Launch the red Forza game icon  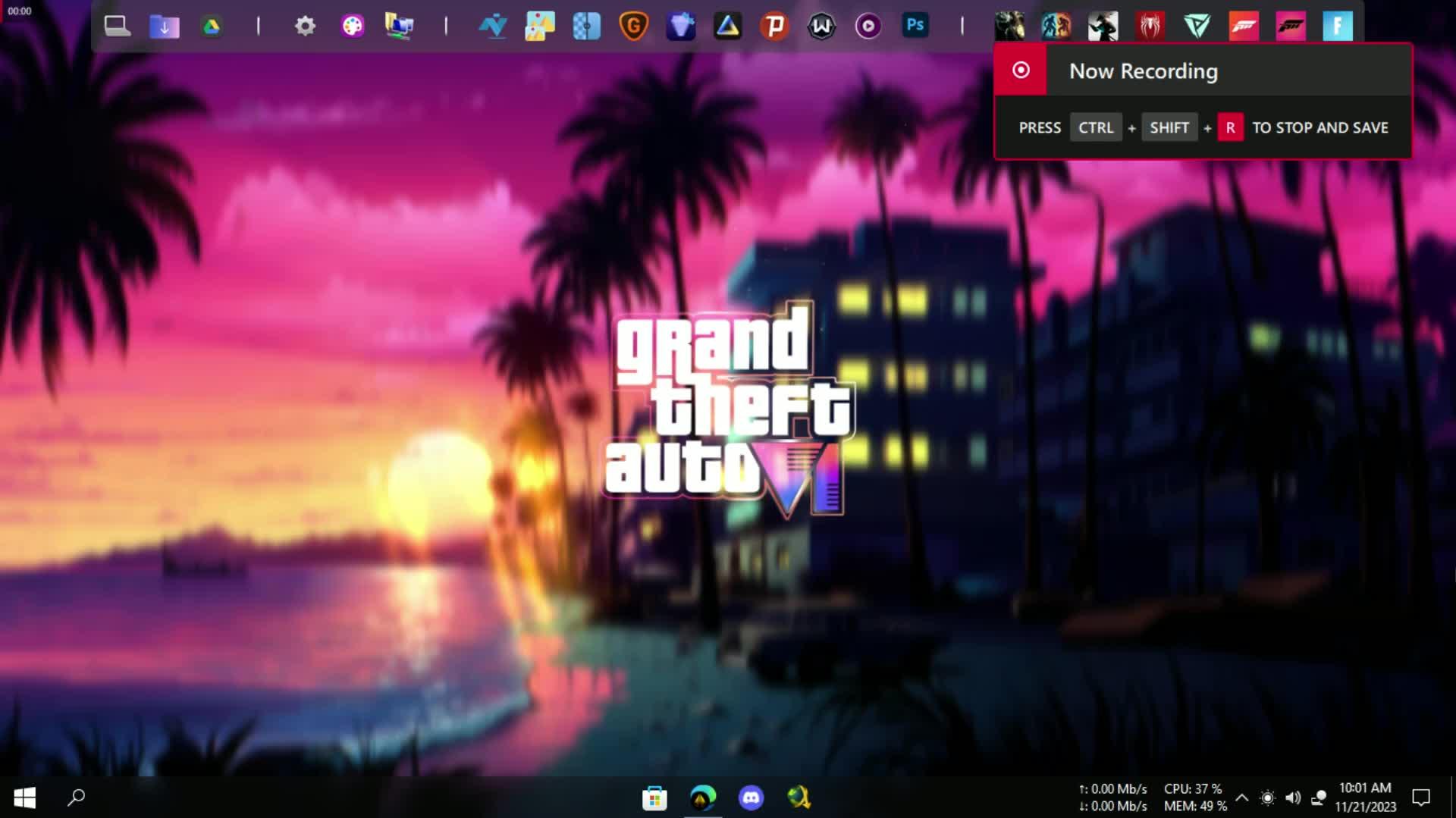click(x=1244, y=27)
